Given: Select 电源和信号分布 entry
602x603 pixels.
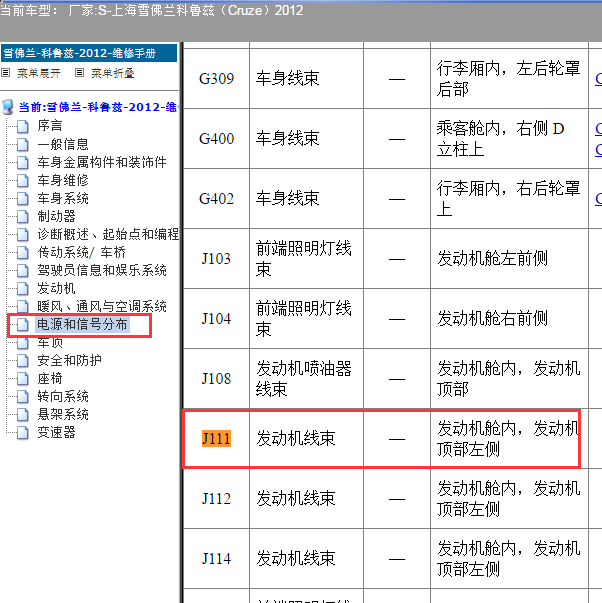Looking at the screenshot, I should click(82, 325).
